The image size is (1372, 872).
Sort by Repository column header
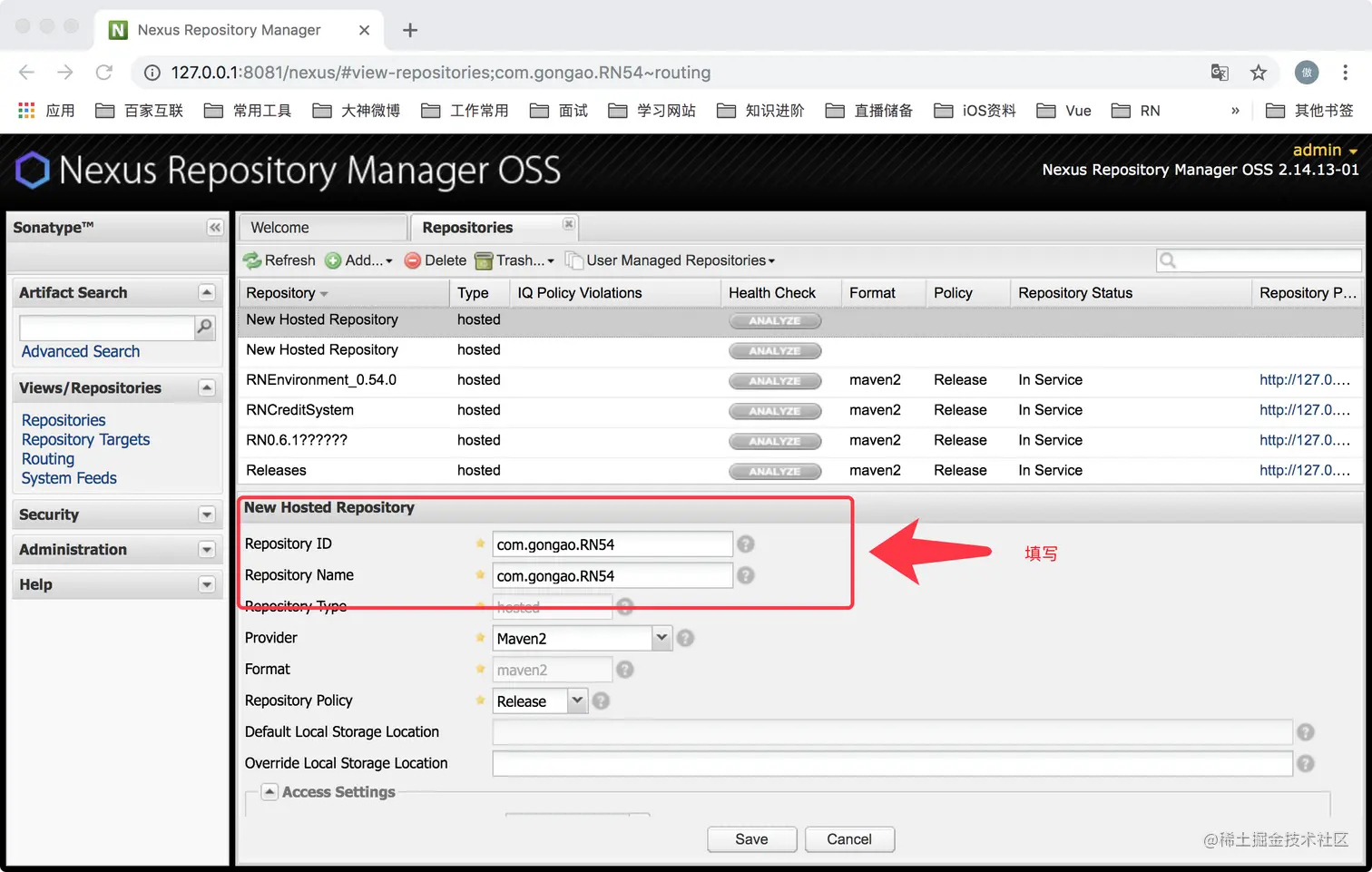pos(344,293)
